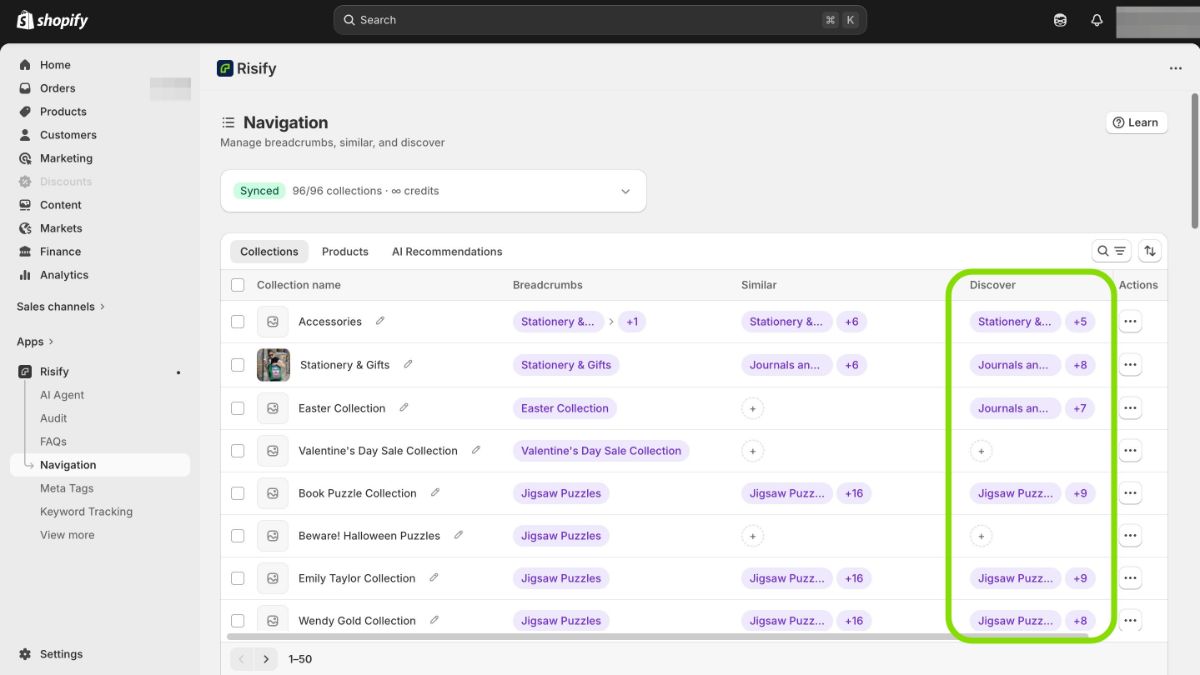Check the Accessories collection checkbox
1200x675 pixels.
click(x=238, y=322)
